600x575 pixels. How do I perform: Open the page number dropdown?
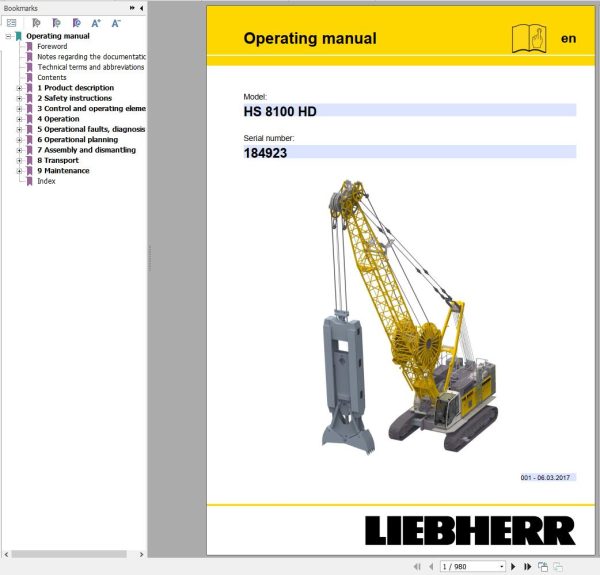tap(501, 567)
